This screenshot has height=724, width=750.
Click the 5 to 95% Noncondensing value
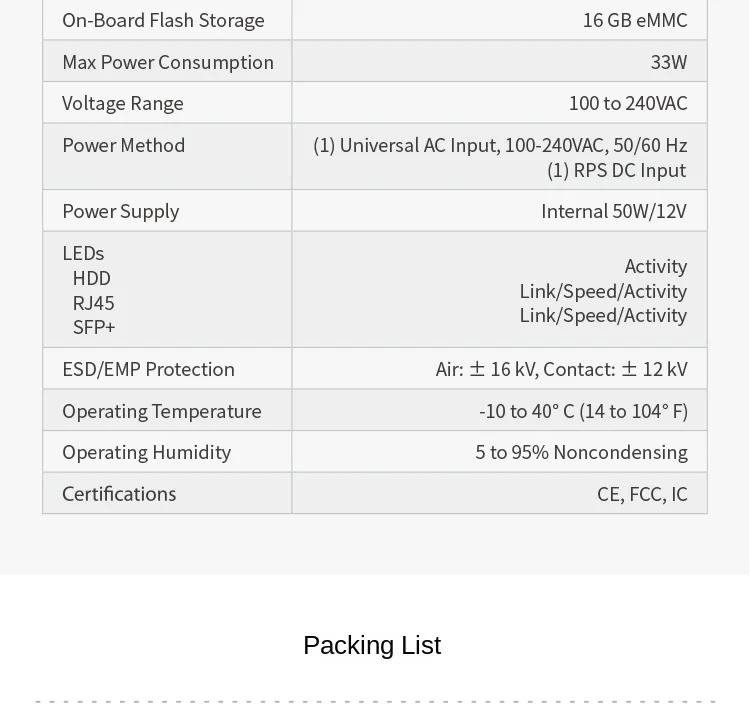pyautogui.click(x=581, y=452)
